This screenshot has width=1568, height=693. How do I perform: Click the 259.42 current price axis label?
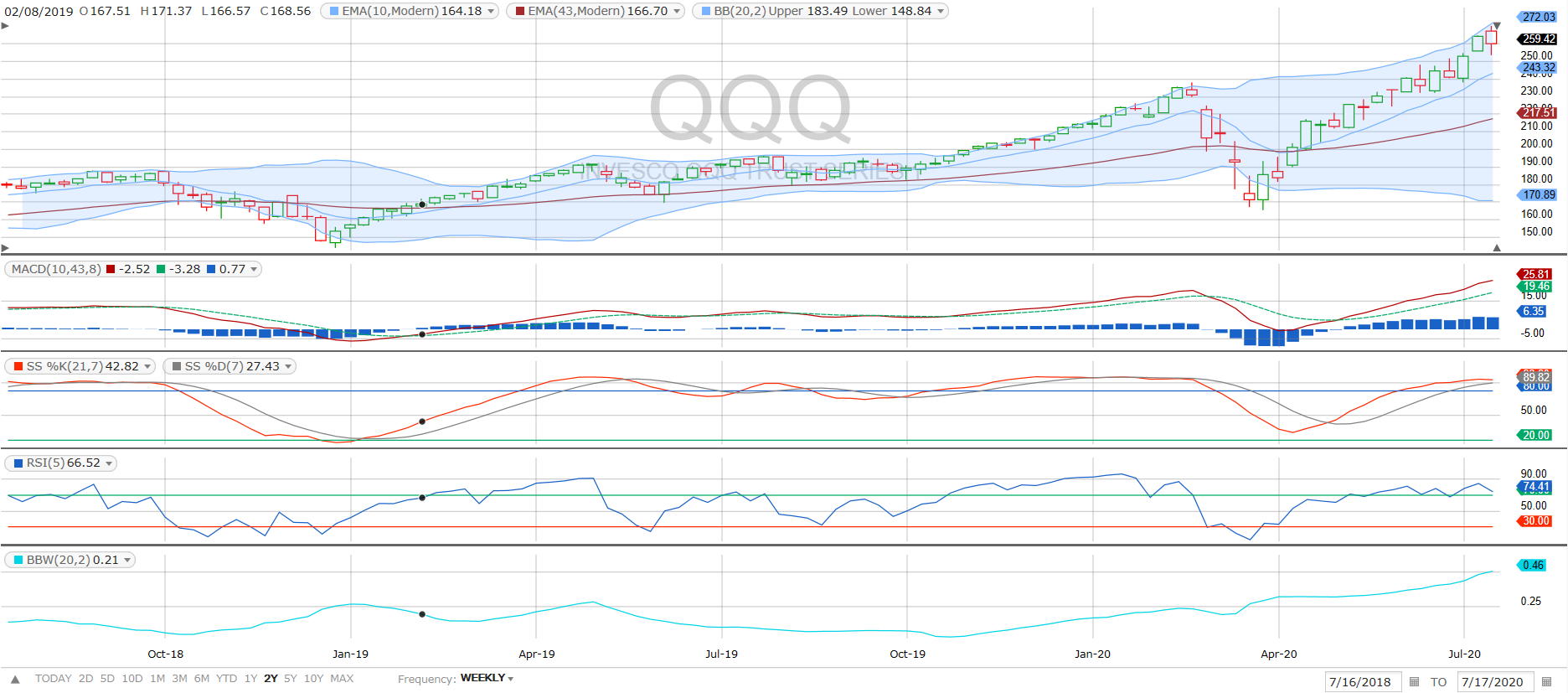tap(1537, 39)
